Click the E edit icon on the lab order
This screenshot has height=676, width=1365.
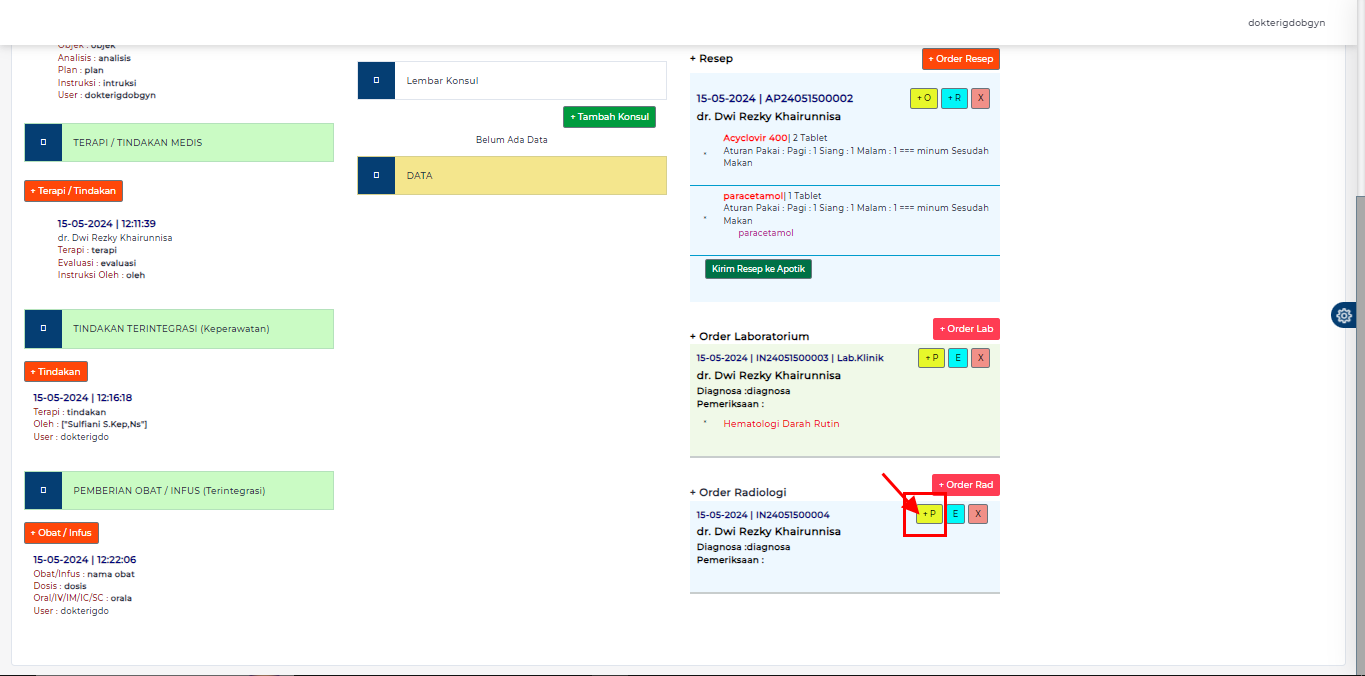(955, 357)
